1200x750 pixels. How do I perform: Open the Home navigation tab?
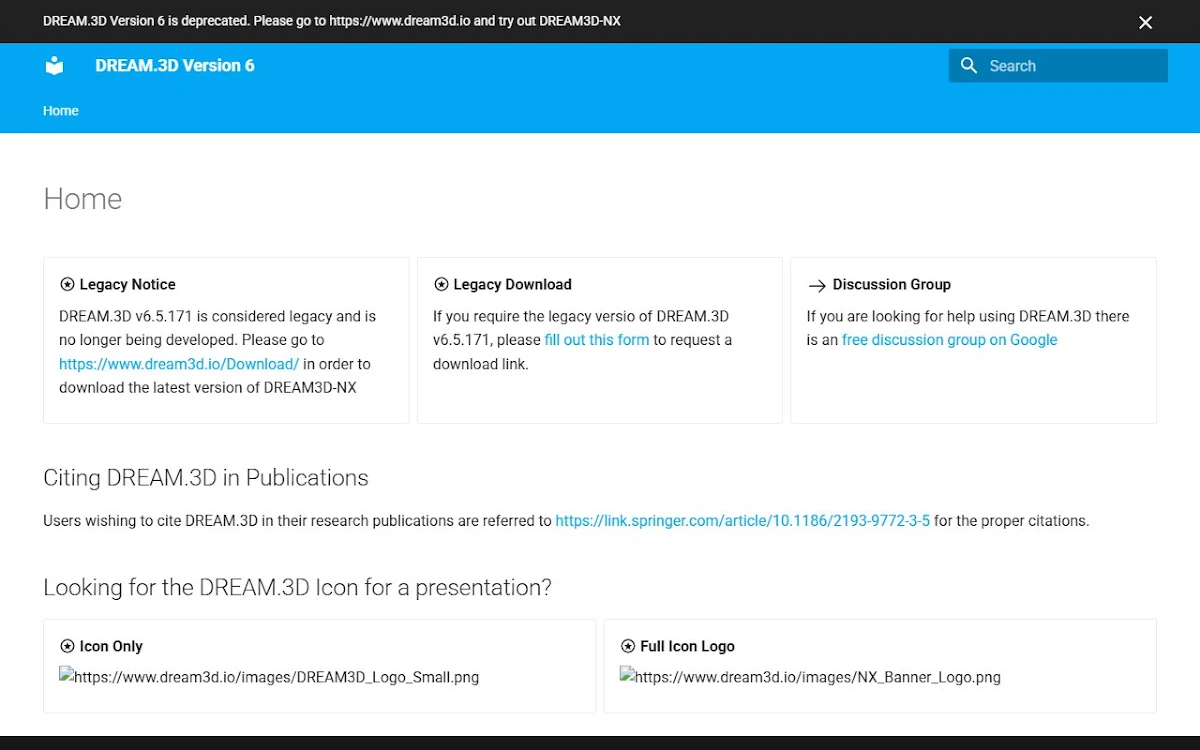click(61, 111)
